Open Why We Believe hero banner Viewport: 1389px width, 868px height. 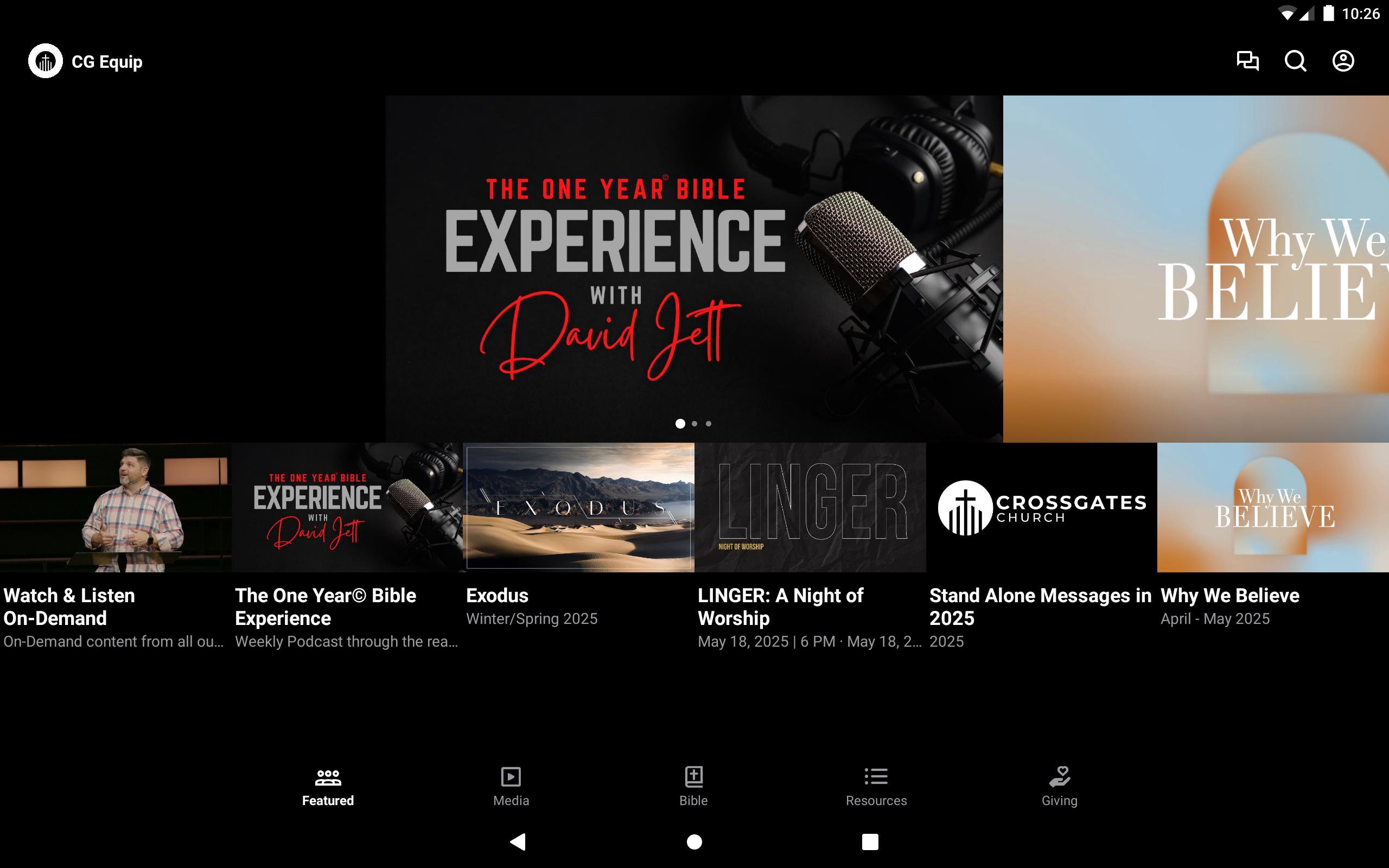coord(1196,269)
